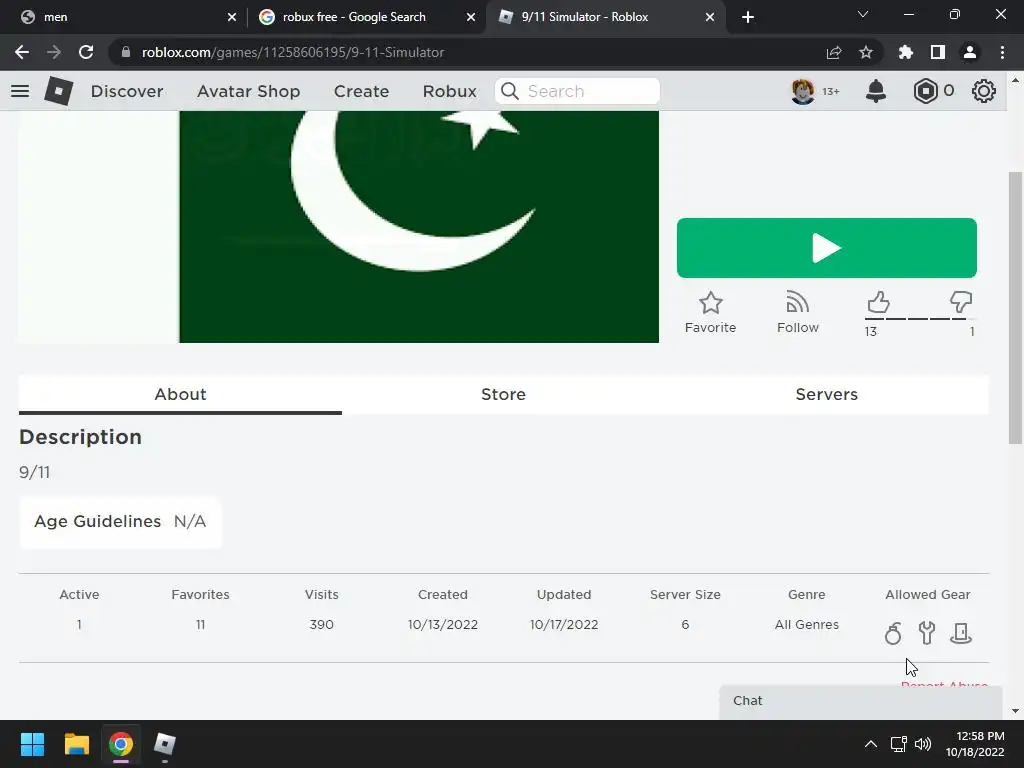1024x768 pixels.
Task: Go back to the previous page
Action: coord(22,52)
